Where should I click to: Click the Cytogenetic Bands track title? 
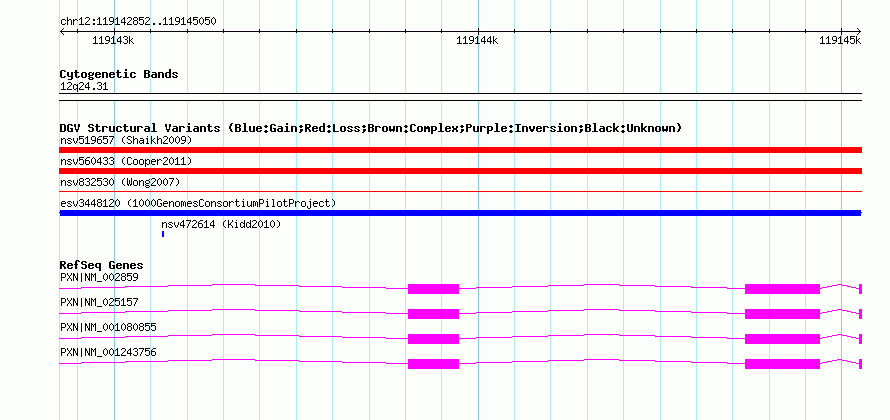[119, 74]
